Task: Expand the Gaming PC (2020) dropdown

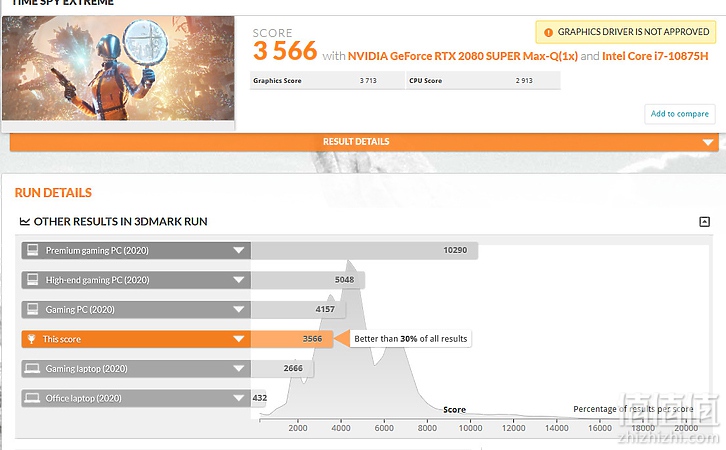Action: [238, 310]
